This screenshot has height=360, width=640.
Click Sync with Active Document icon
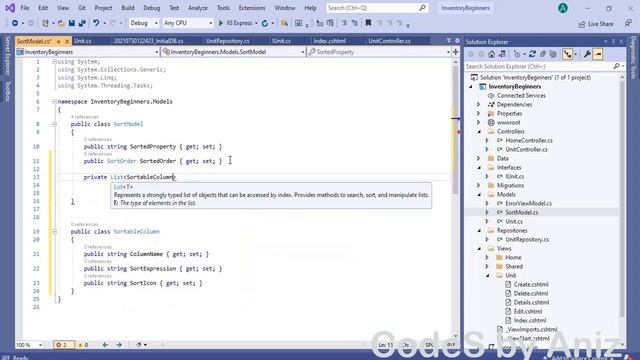point(532,54)
